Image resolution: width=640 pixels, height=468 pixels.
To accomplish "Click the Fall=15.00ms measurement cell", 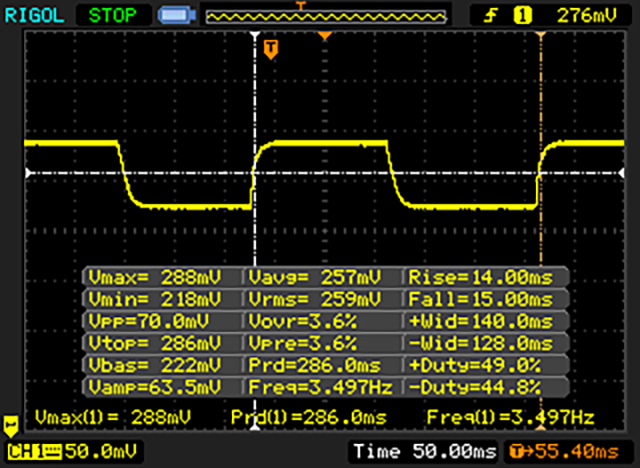I will [486, 299].
